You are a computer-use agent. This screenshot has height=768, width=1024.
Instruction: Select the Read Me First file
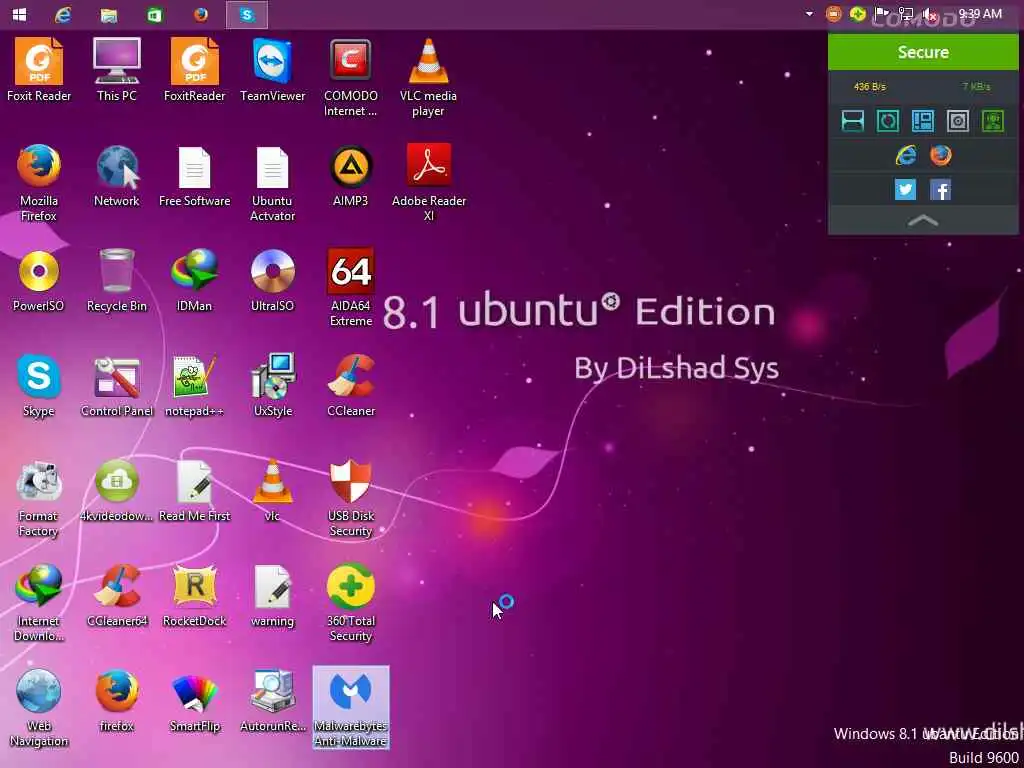(195, 491)
